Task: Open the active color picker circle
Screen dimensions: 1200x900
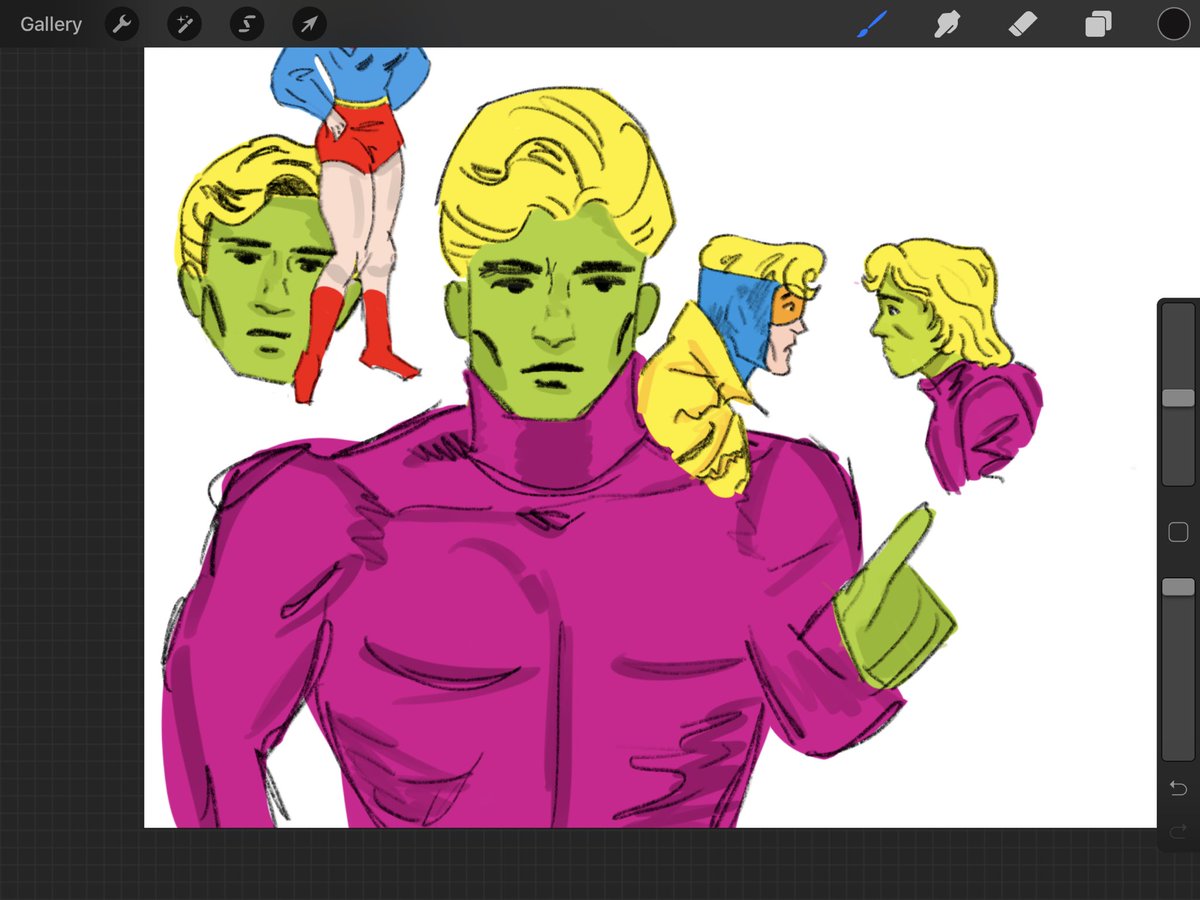Action: click(x=1174, y=24)
